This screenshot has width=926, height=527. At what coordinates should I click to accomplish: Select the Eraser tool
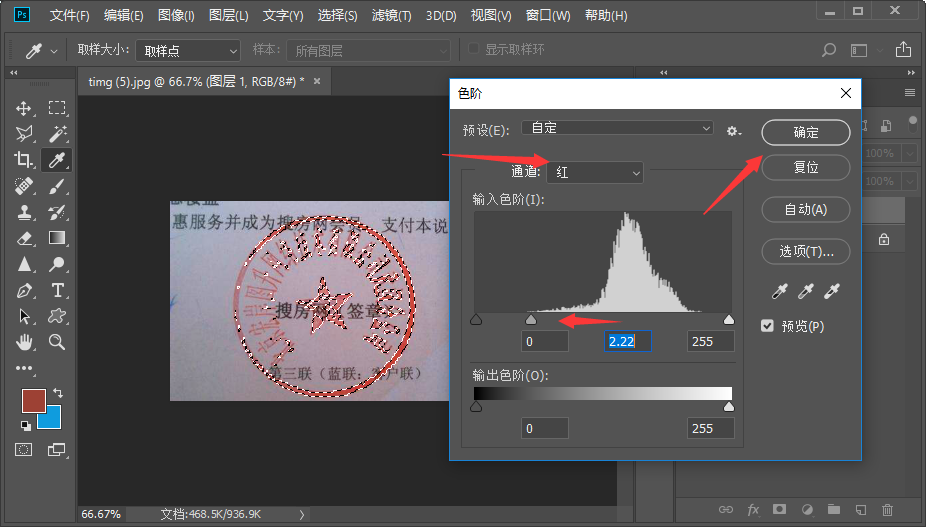tap(24, 238)
